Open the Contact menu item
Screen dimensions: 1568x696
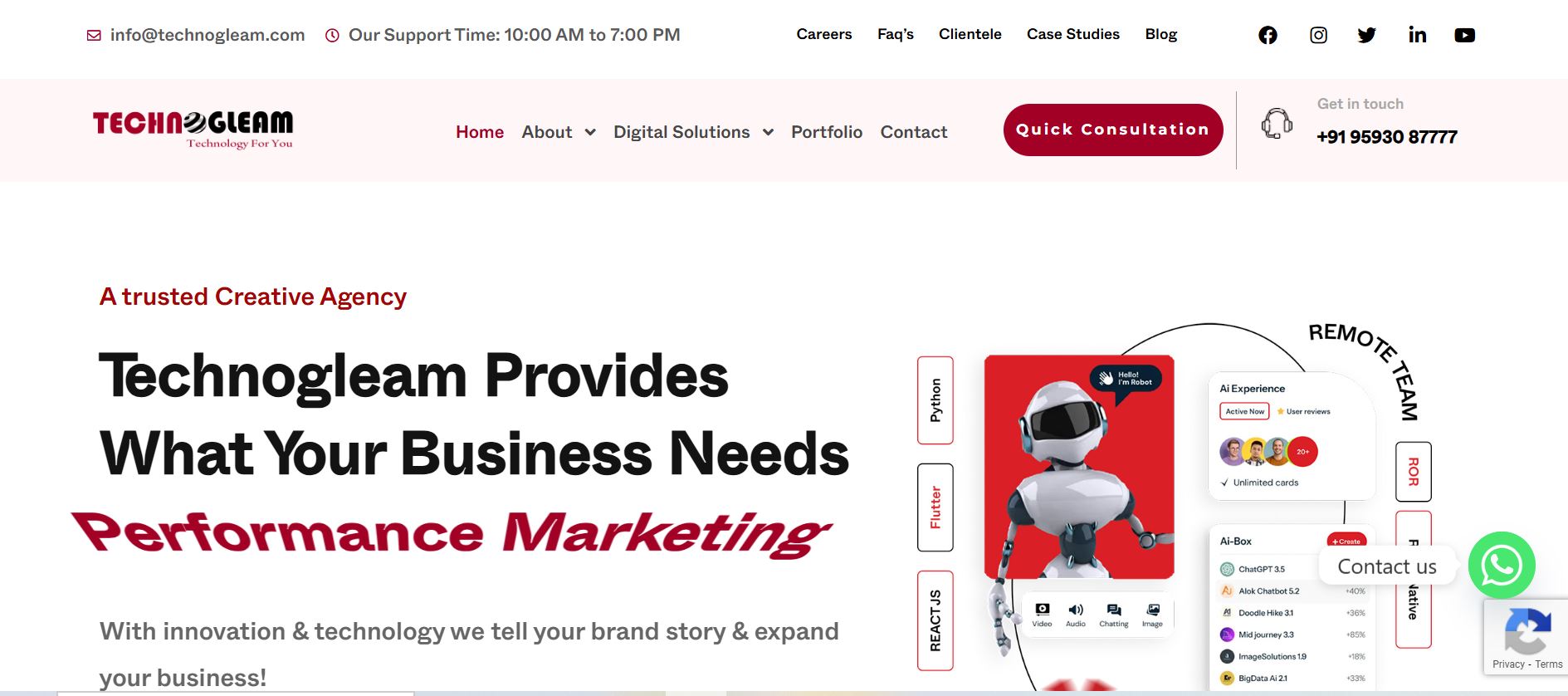[914, 132]
